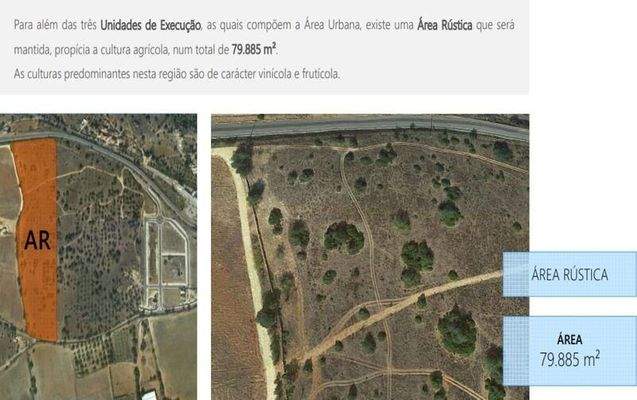Open the left aerial overview map image
The image size is (637, 400).
(98, 257)
